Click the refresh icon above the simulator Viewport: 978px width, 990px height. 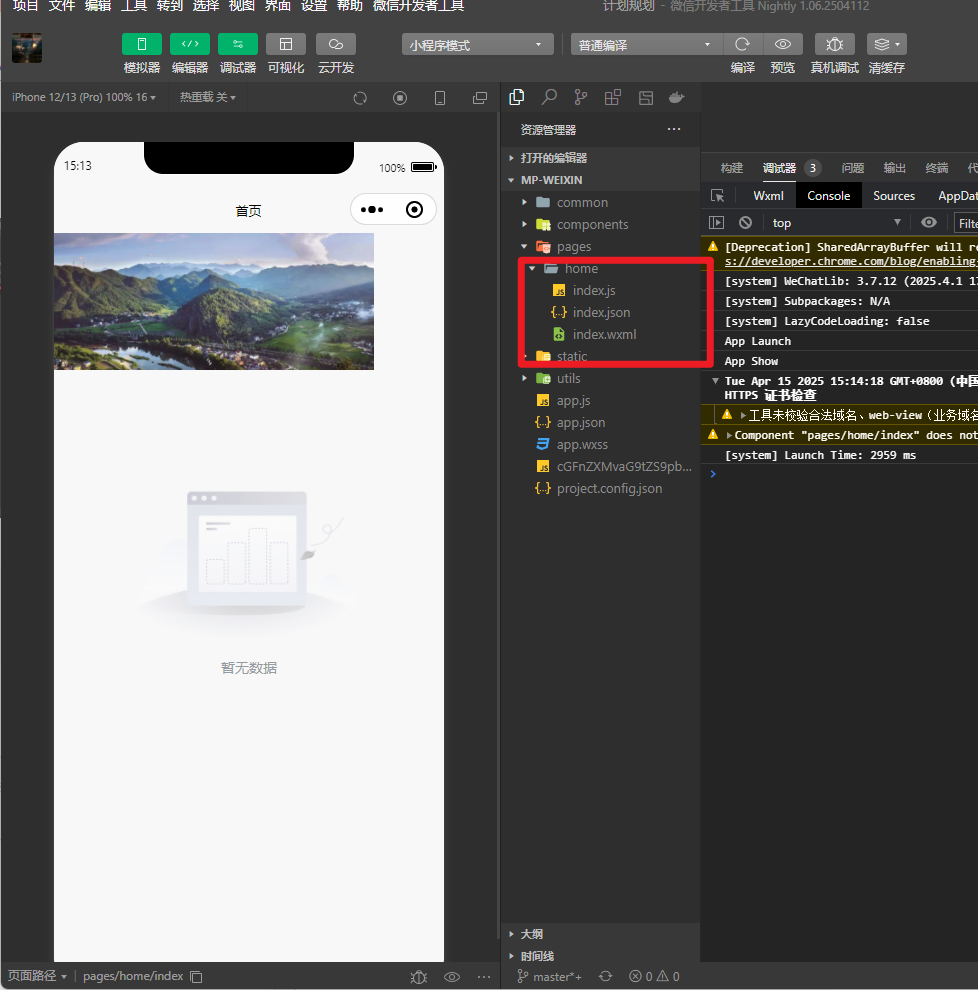click(360, 98)
